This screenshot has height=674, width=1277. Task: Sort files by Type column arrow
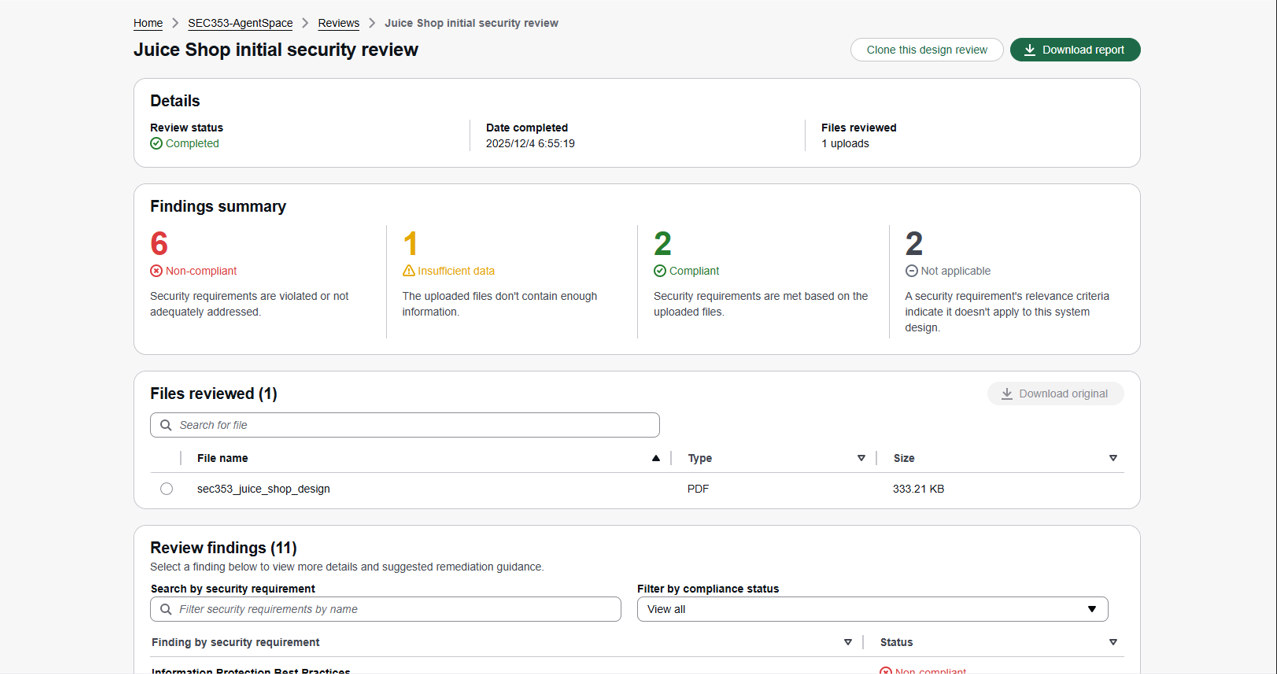pos(861,458)
